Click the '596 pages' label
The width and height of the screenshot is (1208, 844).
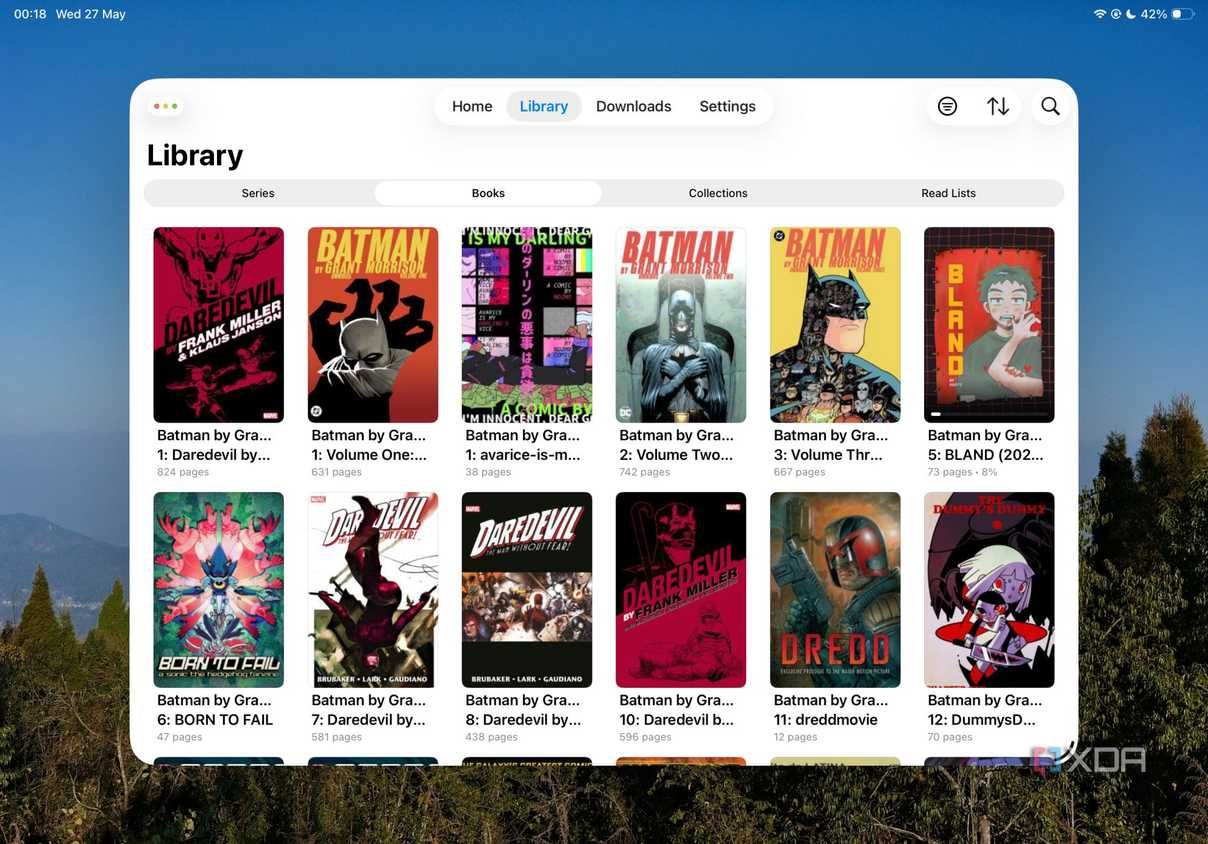[645, 737]
